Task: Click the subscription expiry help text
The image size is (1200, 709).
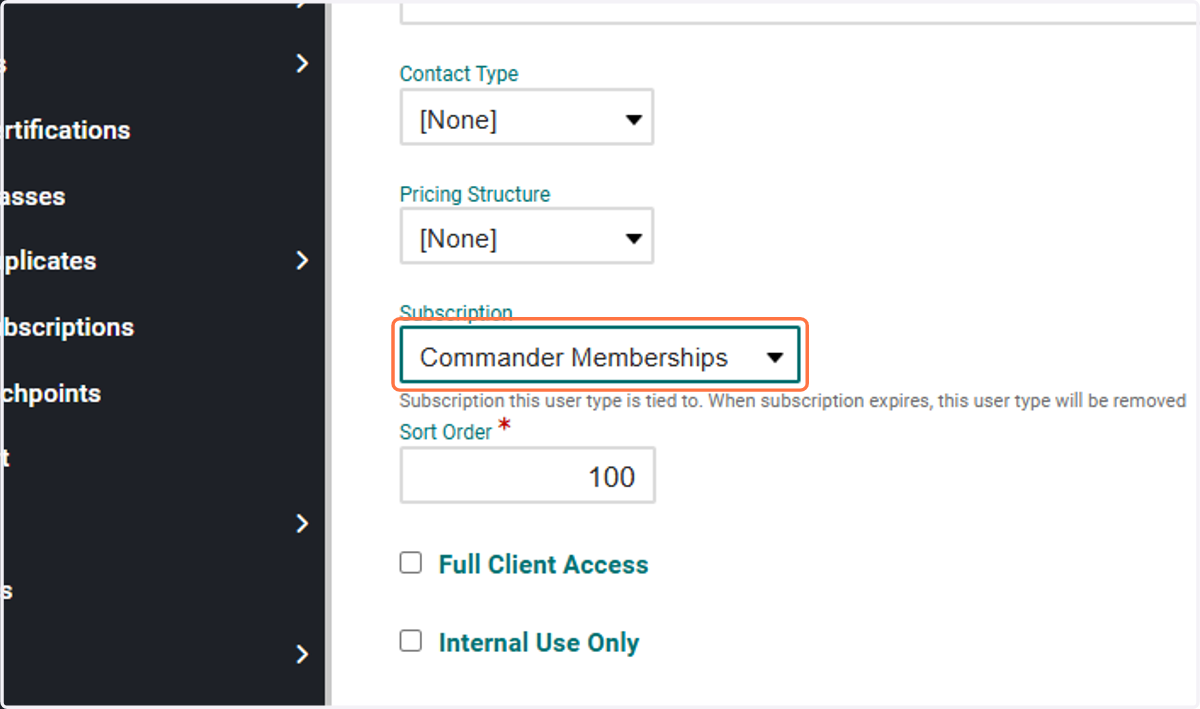Action: tap(793, 401)
